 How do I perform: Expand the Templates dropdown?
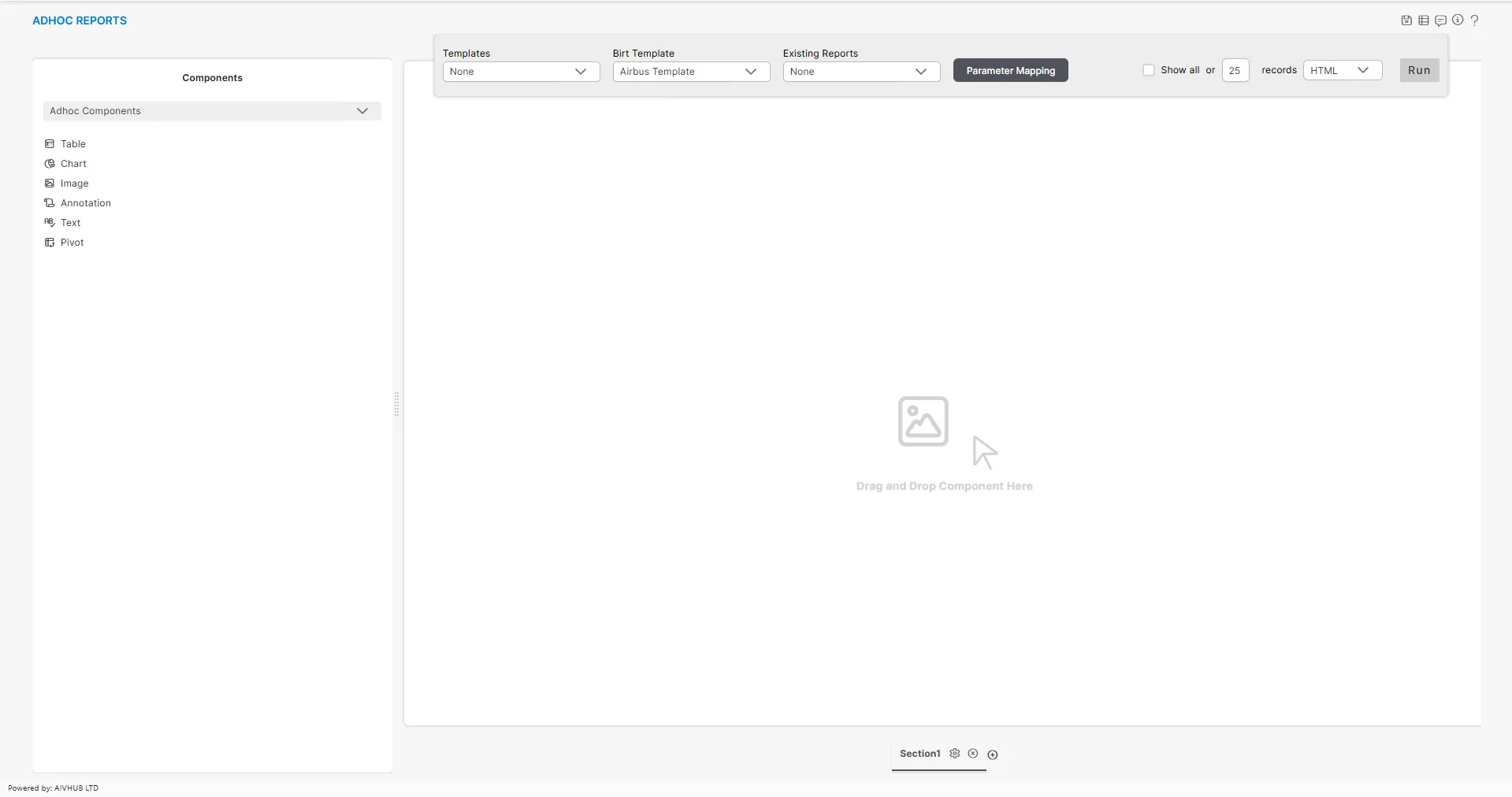pyautogui.click(x=521, y=72)
